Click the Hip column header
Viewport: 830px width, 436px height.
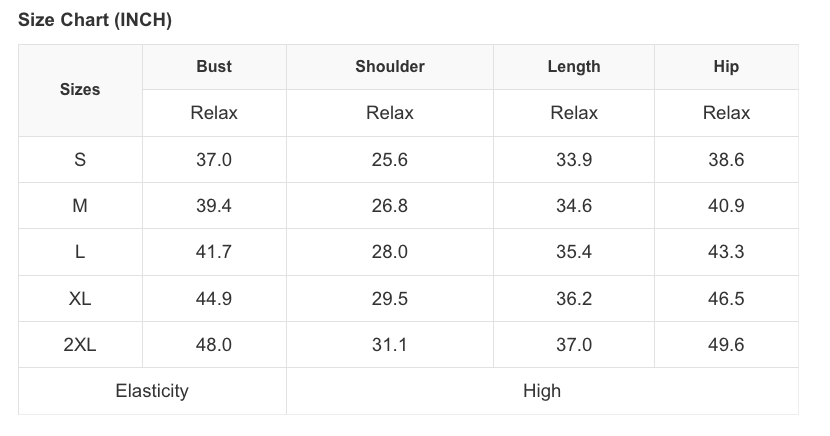pos(726,67)
